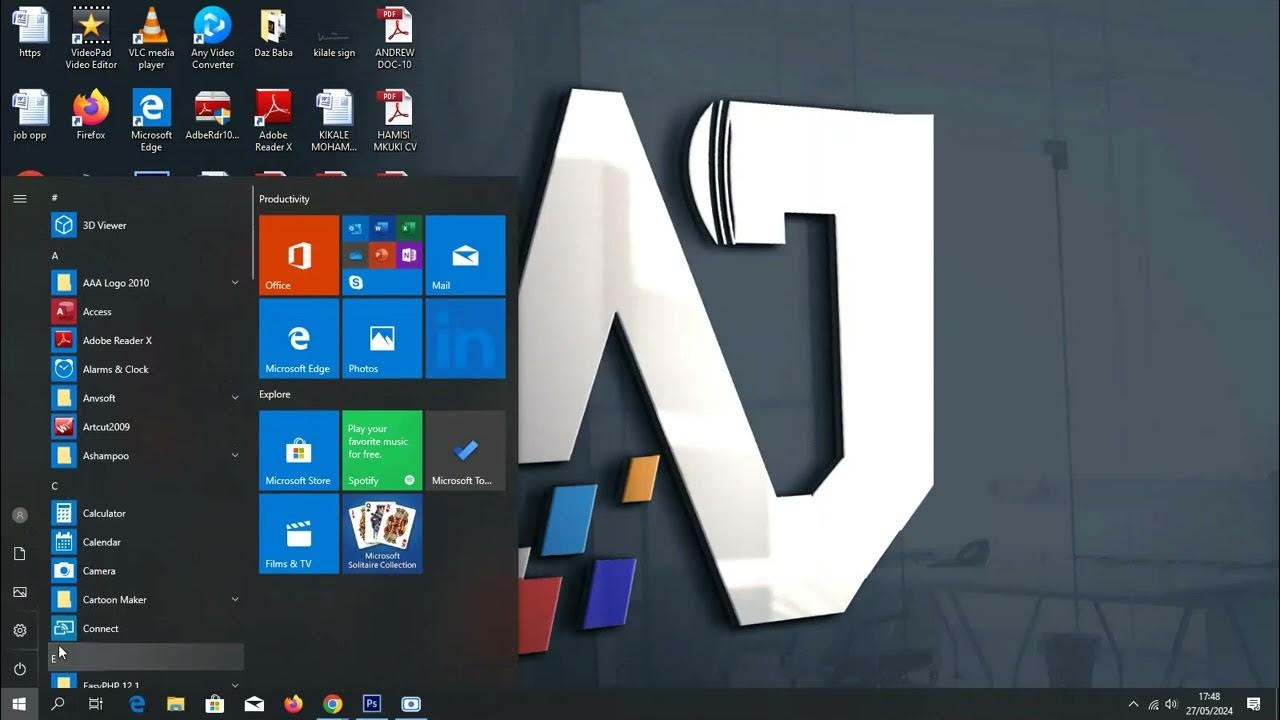This screenshot has width=1280, height=720.
Task: Open the Calendar app
Action: coord(146,542)
